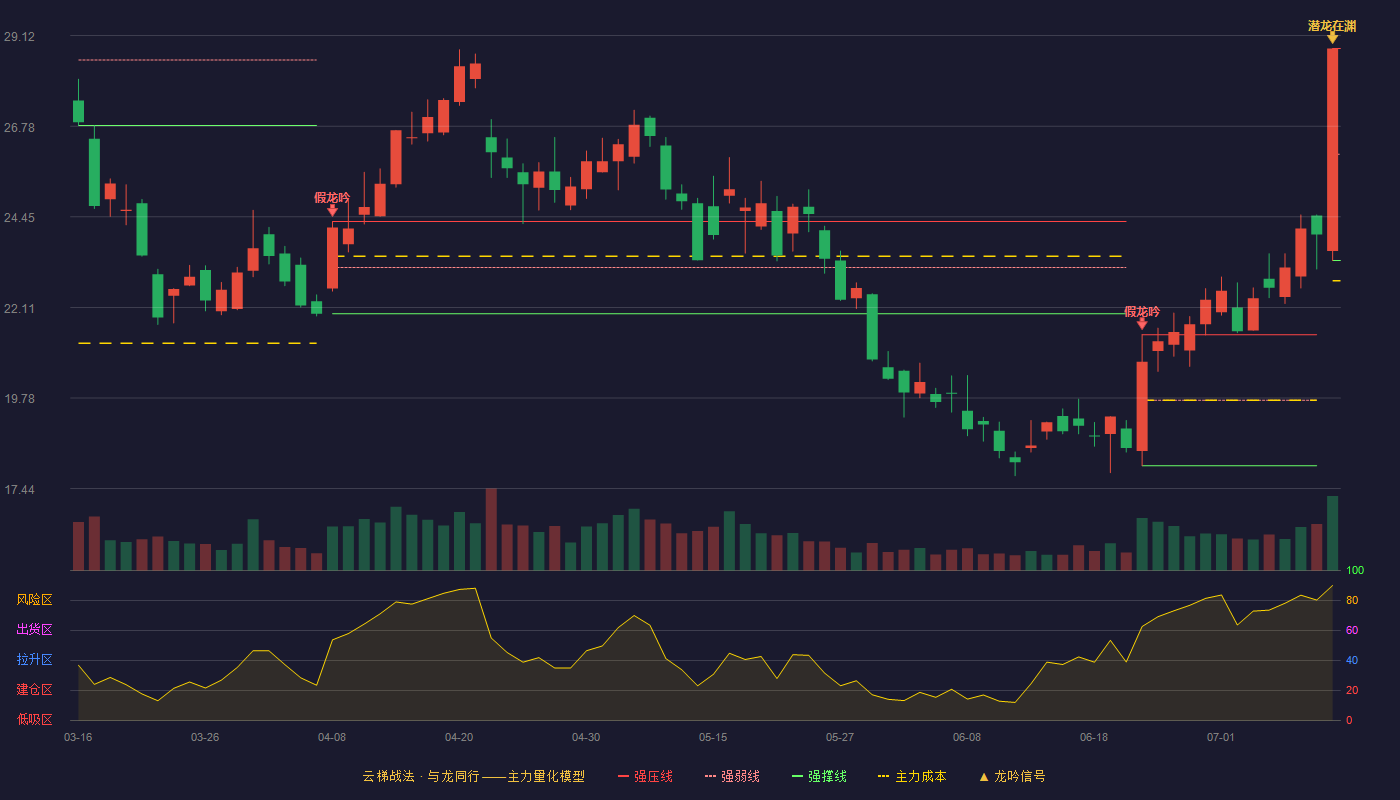Screen dimensions: 1400x800
Task: Click the last green volume bar
Action: (x=1332, y=533)
